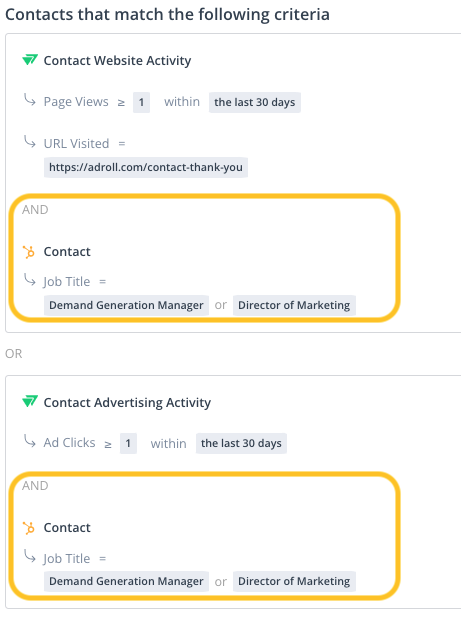Viewport: 461px width, 617px height.
Task: Click the arrow icon next to URL Visited
Action: pos(30,142)
